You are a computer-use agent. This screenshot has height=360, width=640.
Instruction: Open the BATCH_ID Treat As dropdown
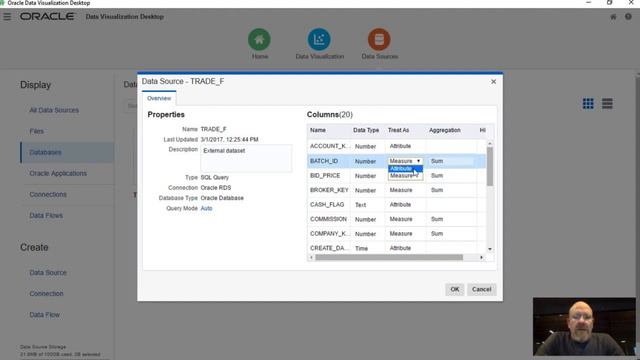click(x=405, y=161)
